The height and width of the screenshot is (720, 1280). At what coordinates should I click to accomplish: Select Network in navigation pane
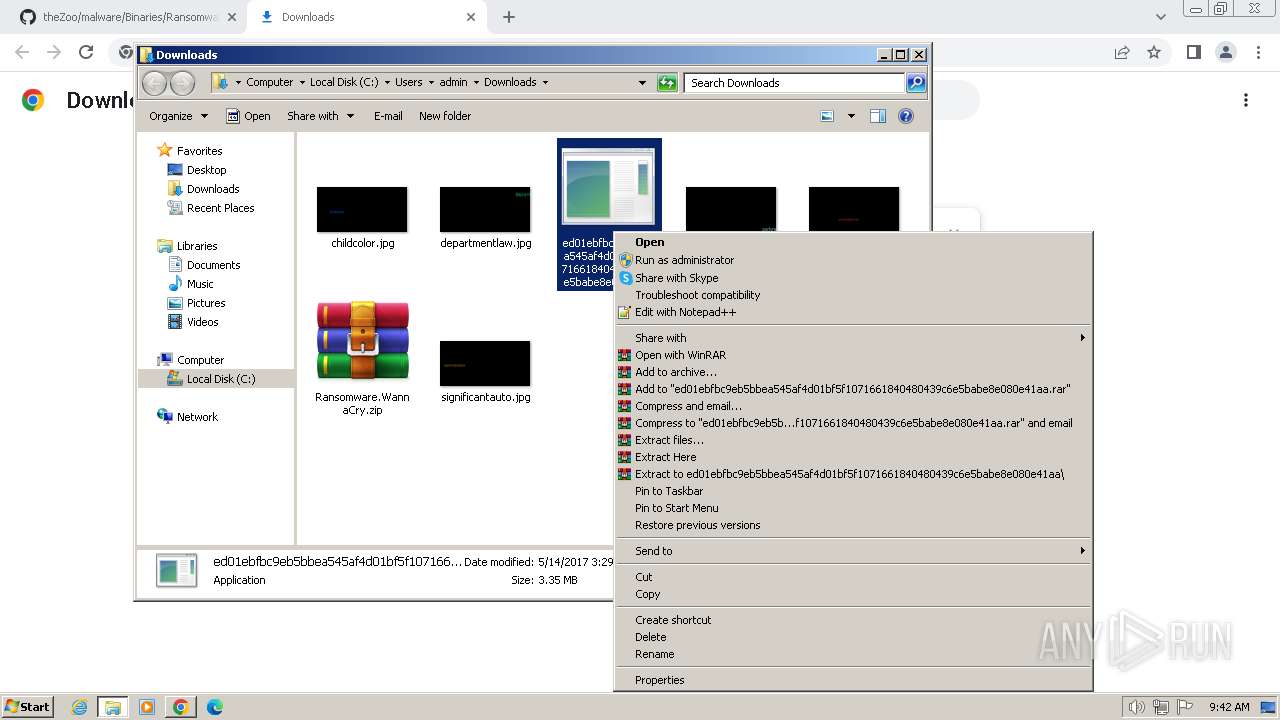pyautogui.click(x=197, y=417)
